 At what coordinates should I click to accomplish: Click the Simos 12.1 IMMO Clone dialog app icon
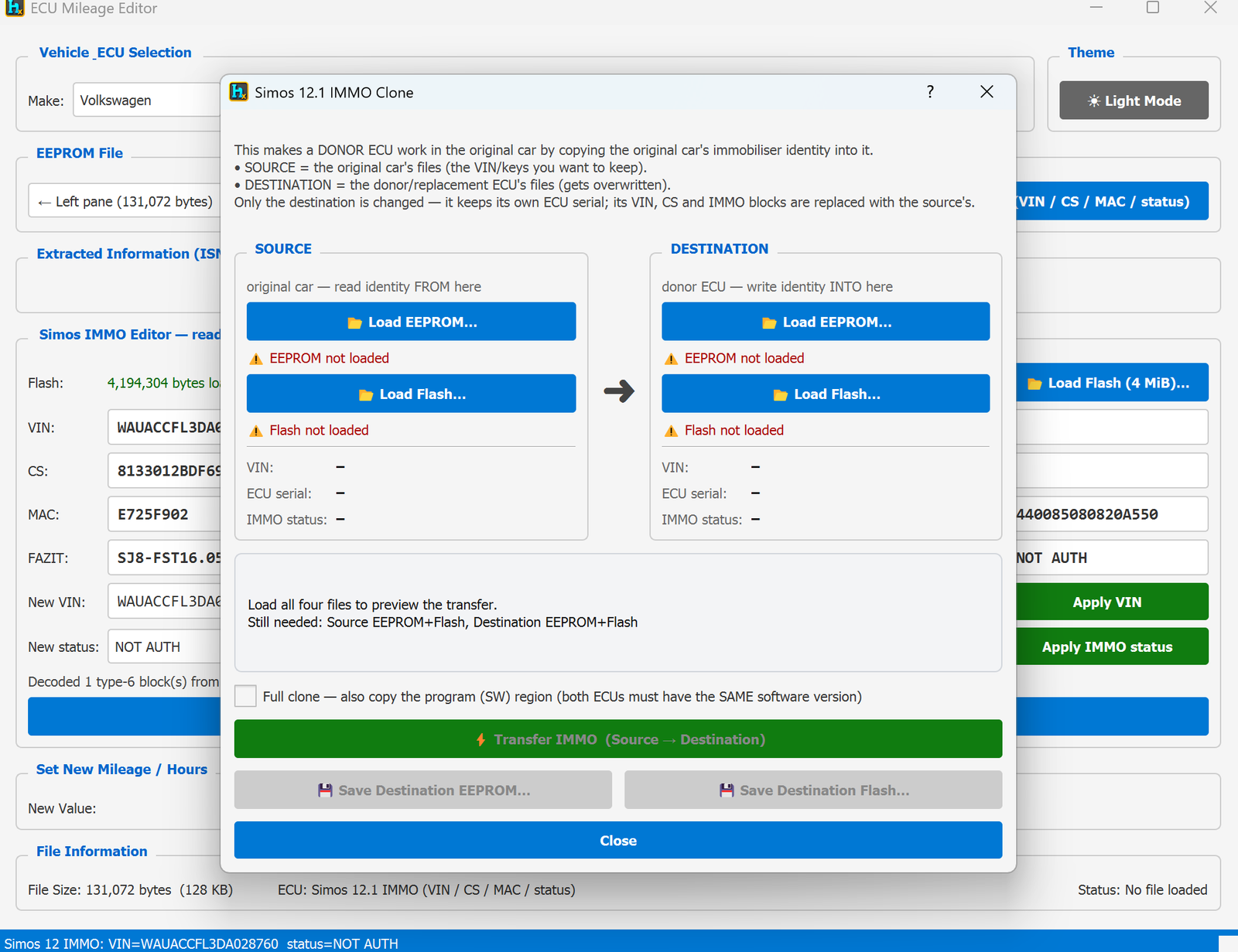click(x=239, y=92)
